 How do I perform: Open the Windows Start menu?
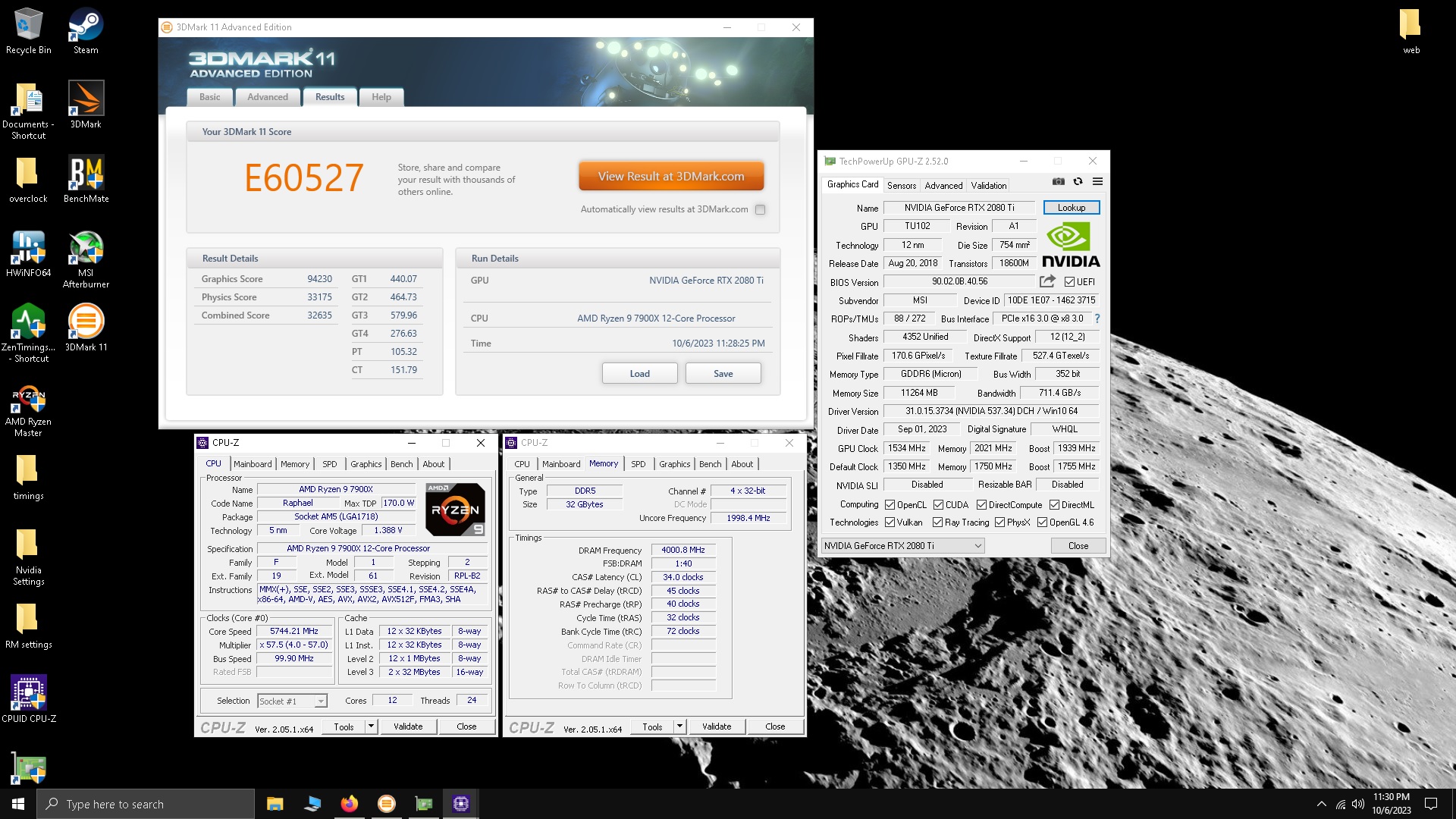18,804
